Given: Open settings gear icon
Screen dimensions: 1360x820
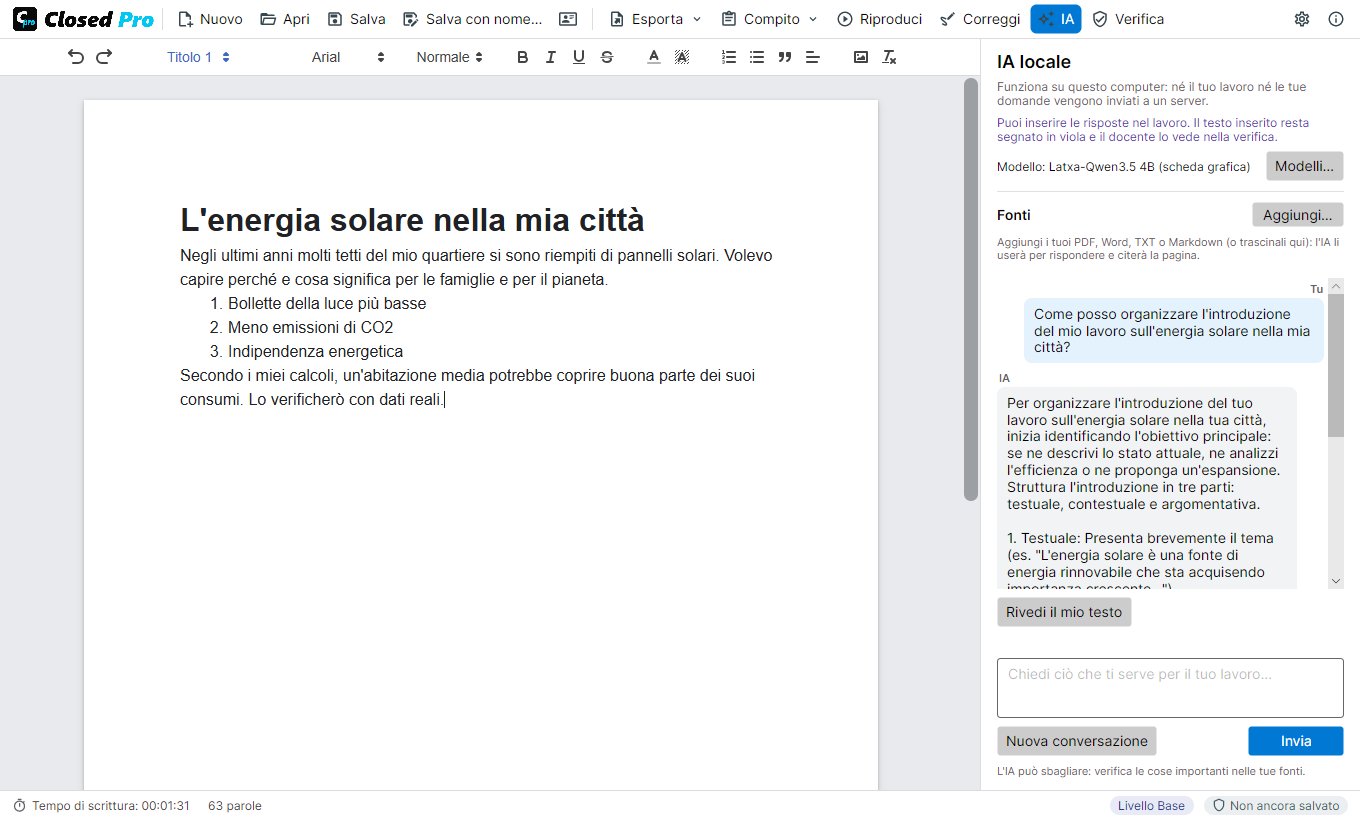Looking at the screenshot, I should (1302, 19).
